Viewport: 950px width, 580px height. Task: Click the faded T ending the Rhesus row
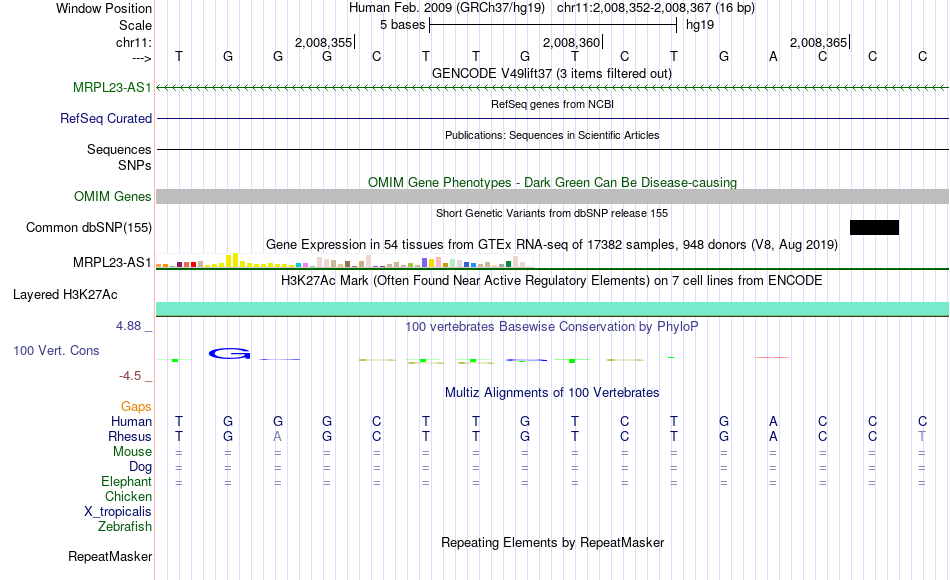click(x=922, y=436)
